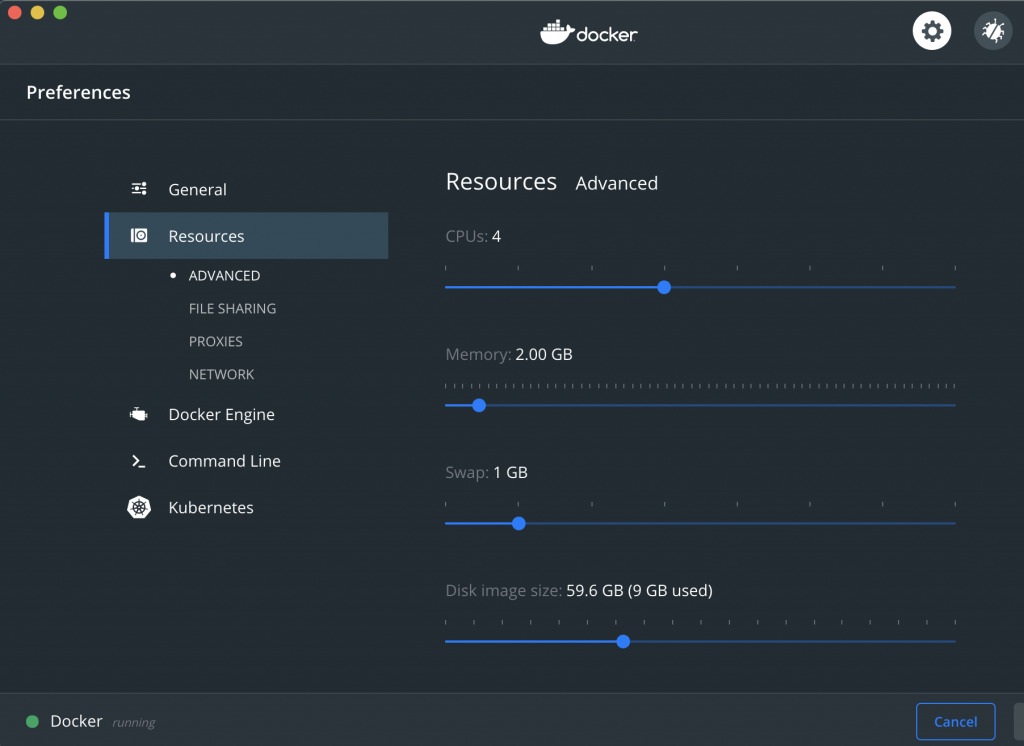1024x746 pixels.
Task: Select the Resources section
Action: pos(246,236)
